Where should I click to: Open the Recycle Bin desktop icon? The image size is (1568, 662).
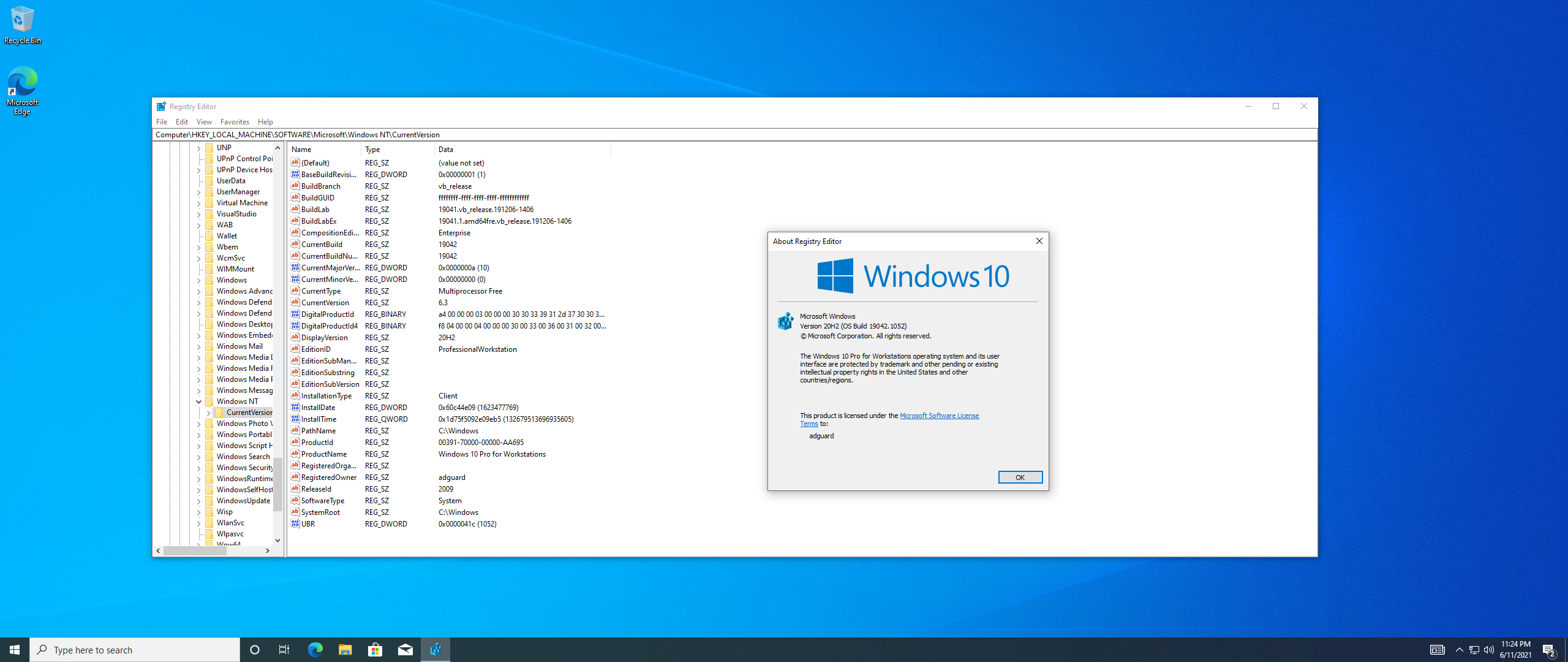pos(22,25)
